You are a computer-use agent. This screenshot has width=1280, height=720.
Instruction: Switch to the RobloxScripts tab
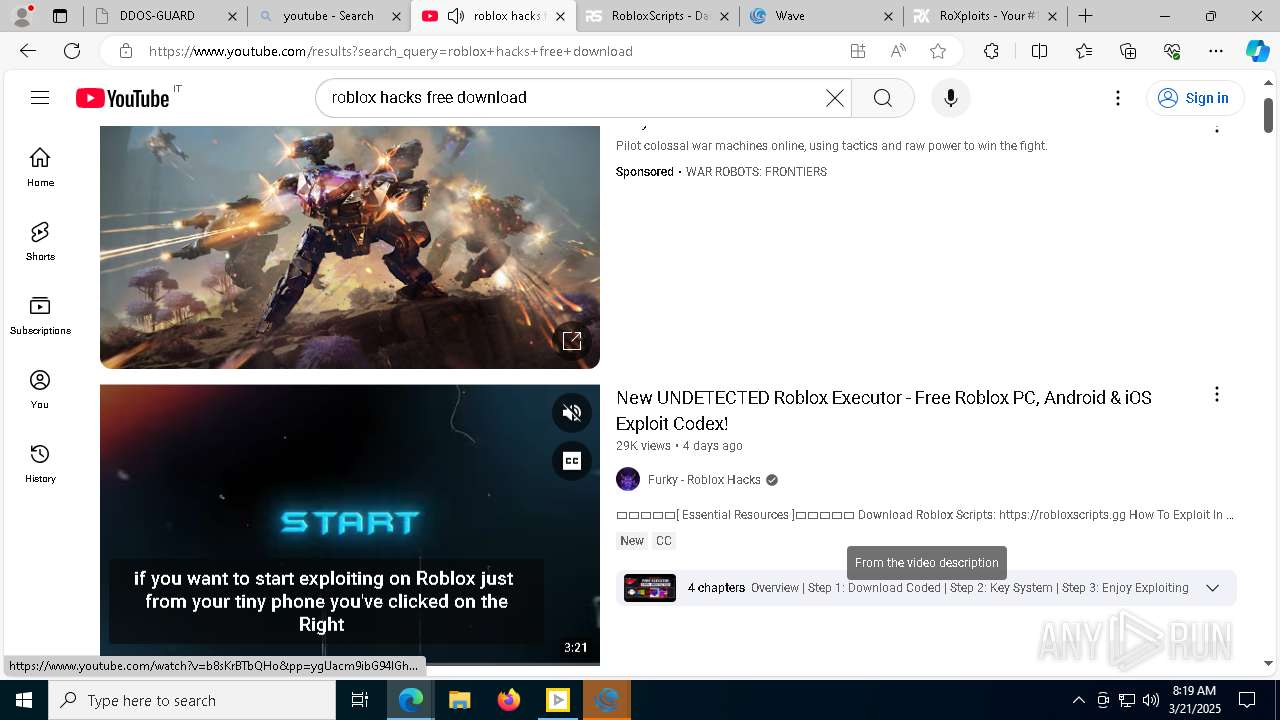657,16
